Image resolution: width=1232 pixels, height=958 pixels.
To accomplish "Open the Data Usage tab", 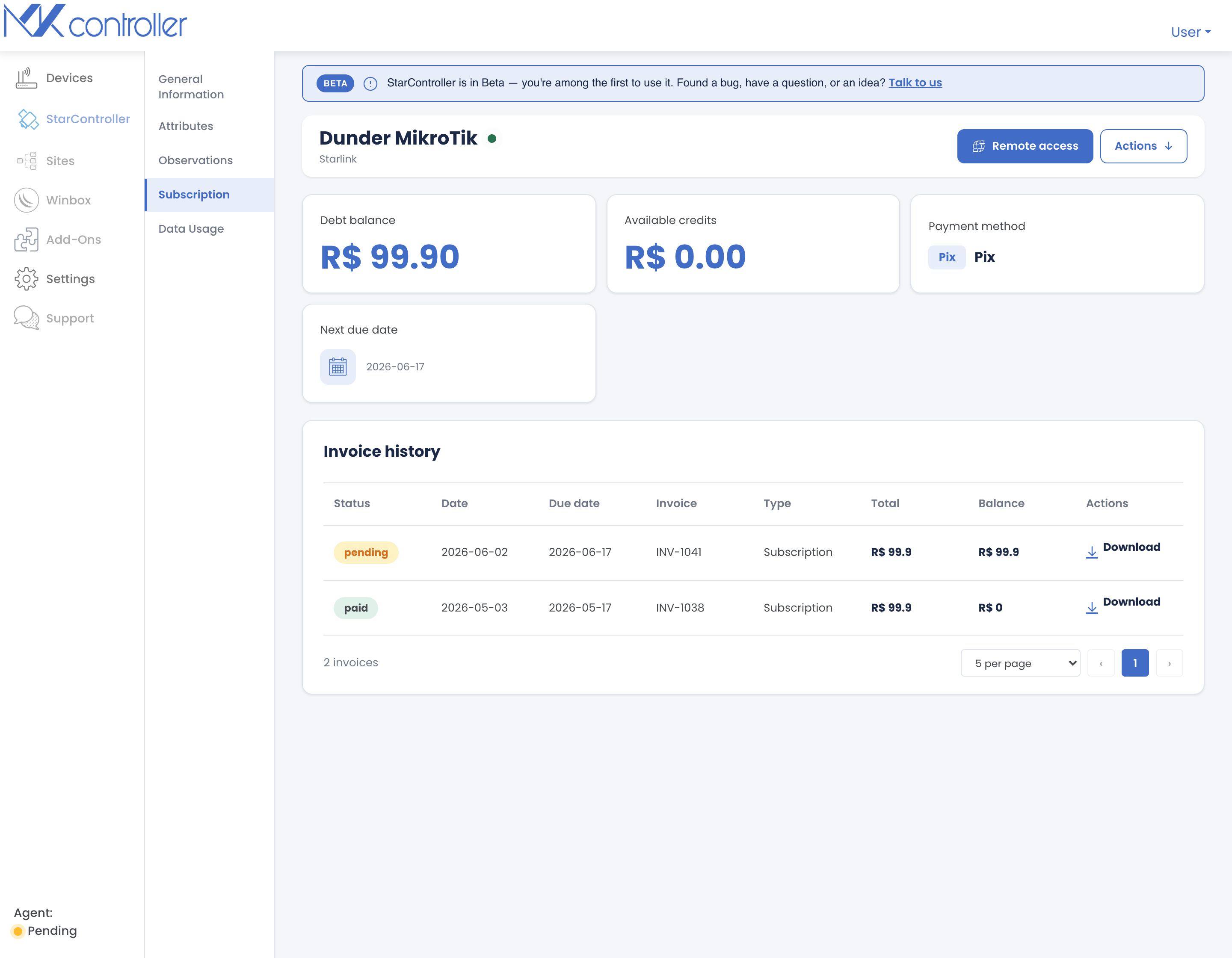I will tap(209, 229).
